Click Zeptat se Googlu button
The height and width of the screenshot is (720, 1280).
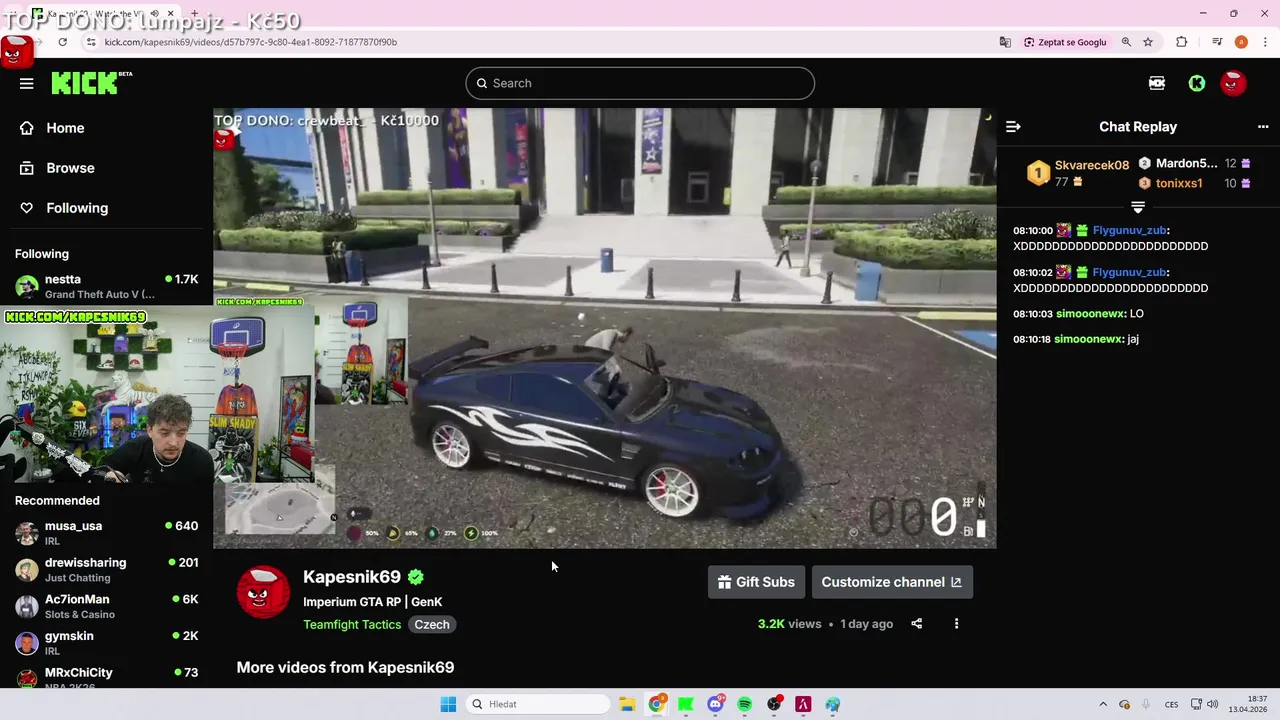[x=1065, y=42]
